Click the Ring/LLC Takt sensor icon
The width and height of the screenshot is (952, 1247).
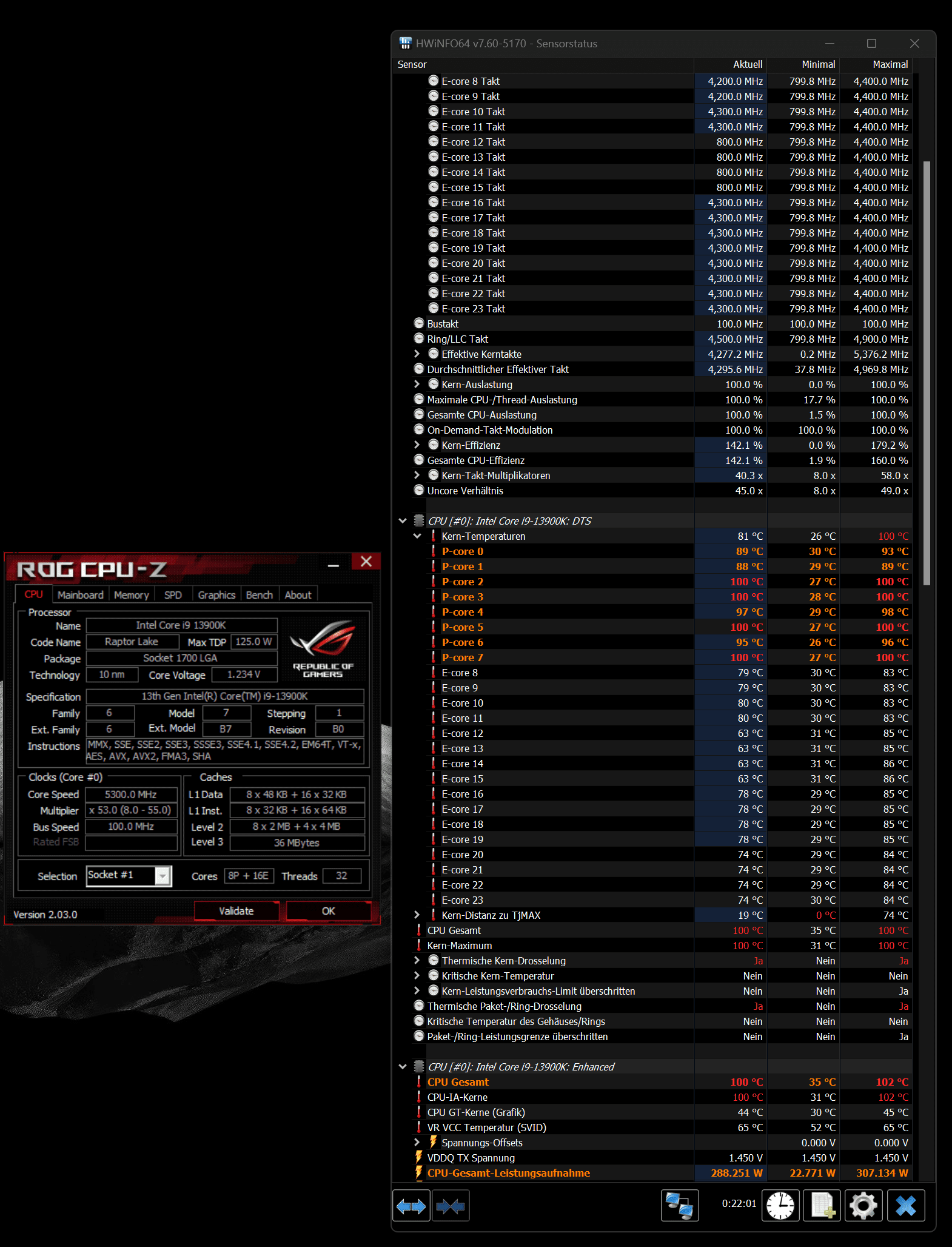tap(419, 338)
